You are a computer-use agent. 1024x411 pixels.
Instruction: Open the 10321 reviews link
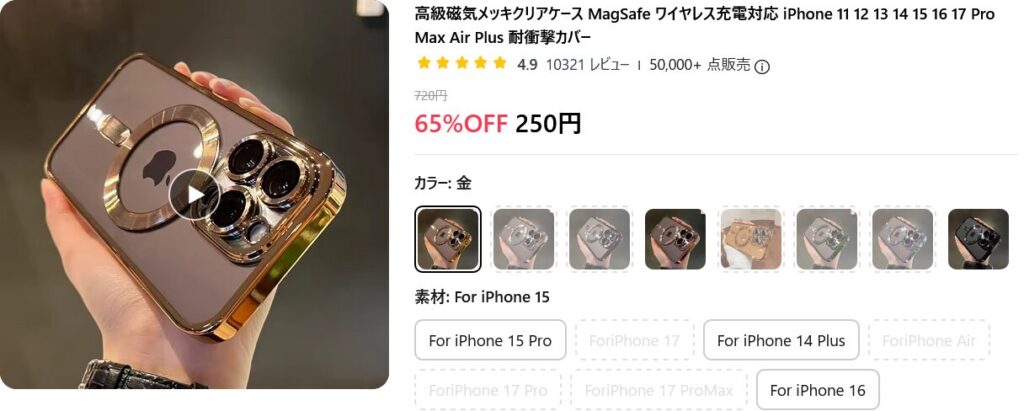(x=587, y=65)
